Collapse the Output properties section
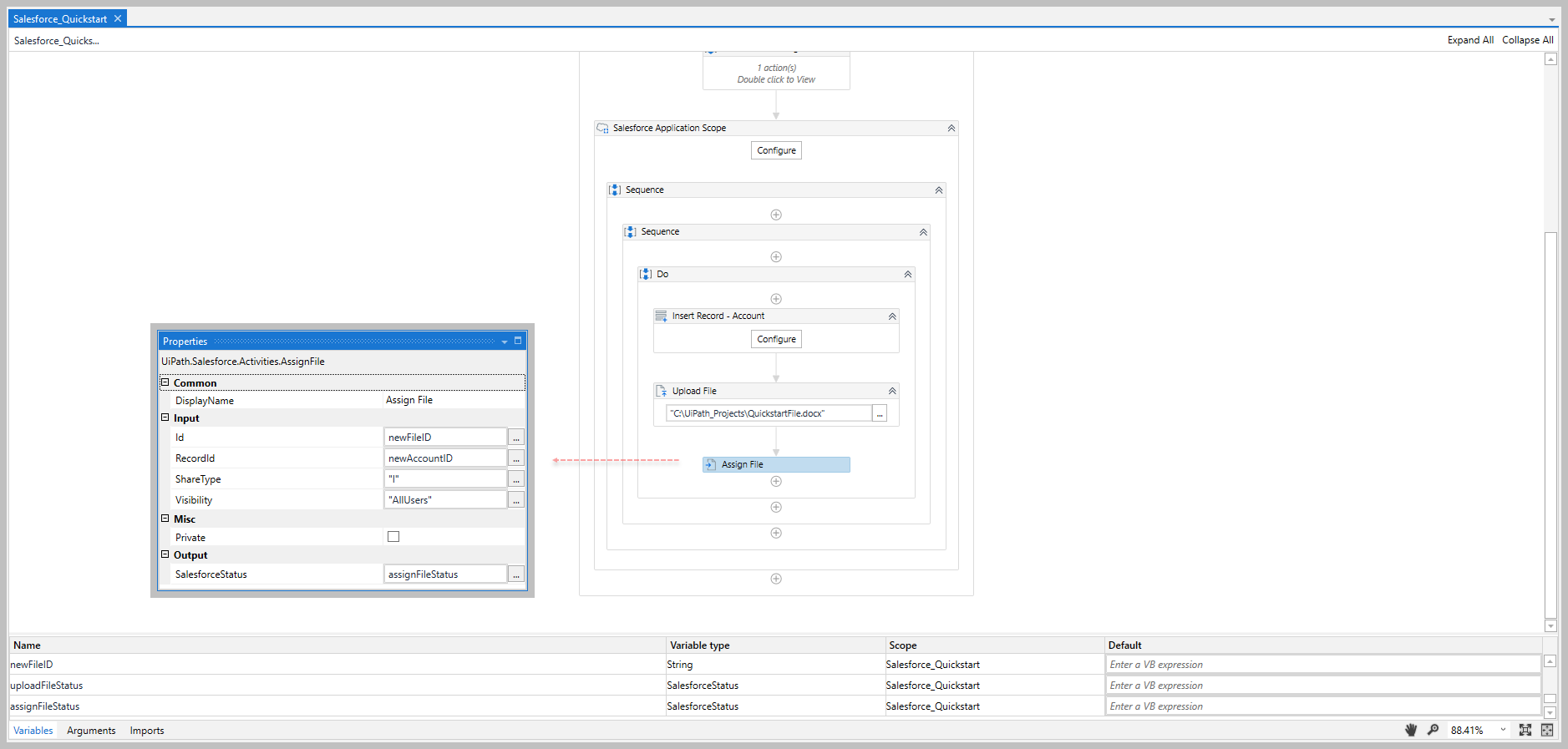Viewport: 1568px width, 749px height. (x=165, y=554)
